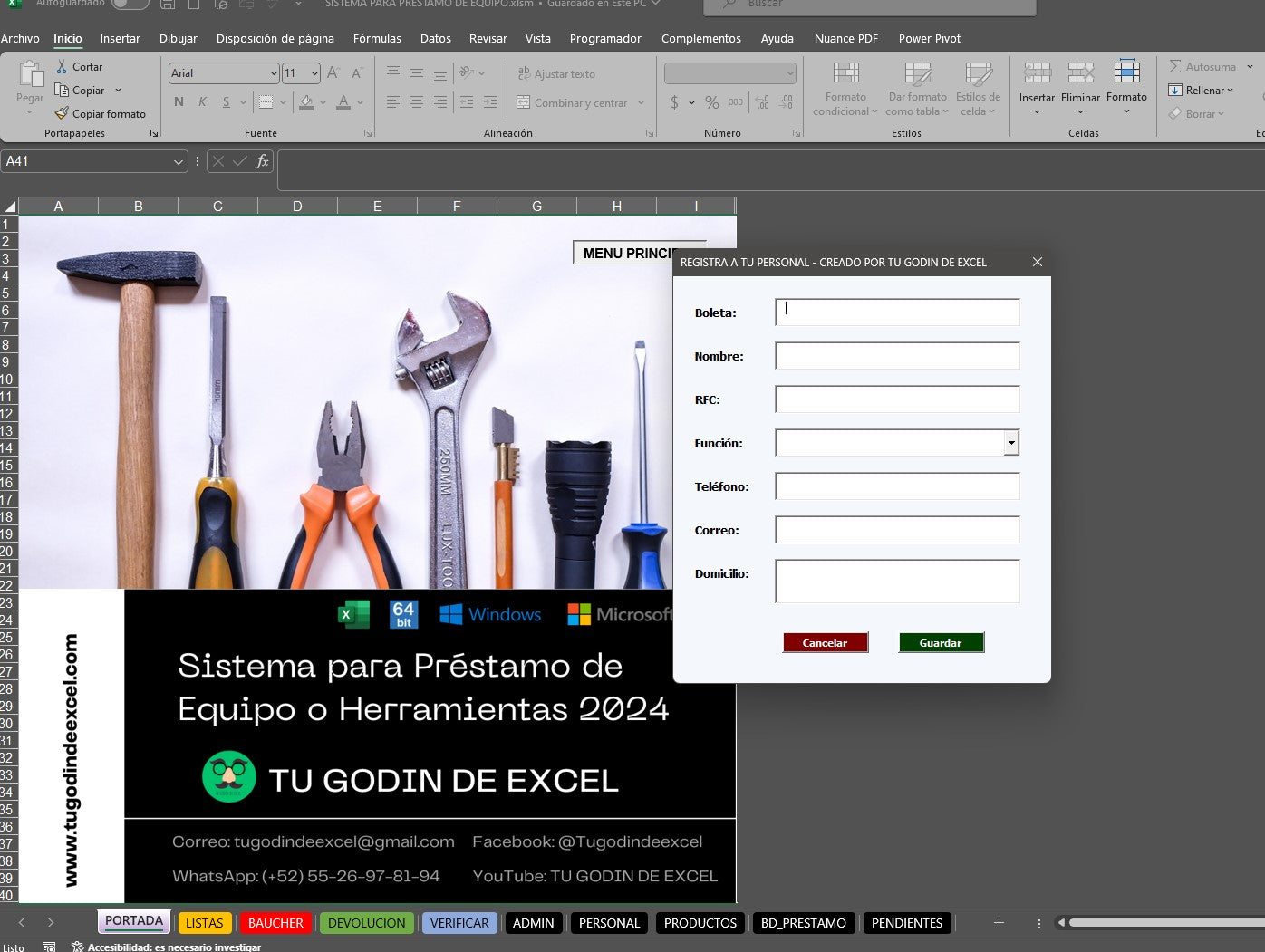Image resolution: width=1265 pixels, height=952 pixels.
Task: Click the fill color bucket icon
Action: tap(307, 102)
